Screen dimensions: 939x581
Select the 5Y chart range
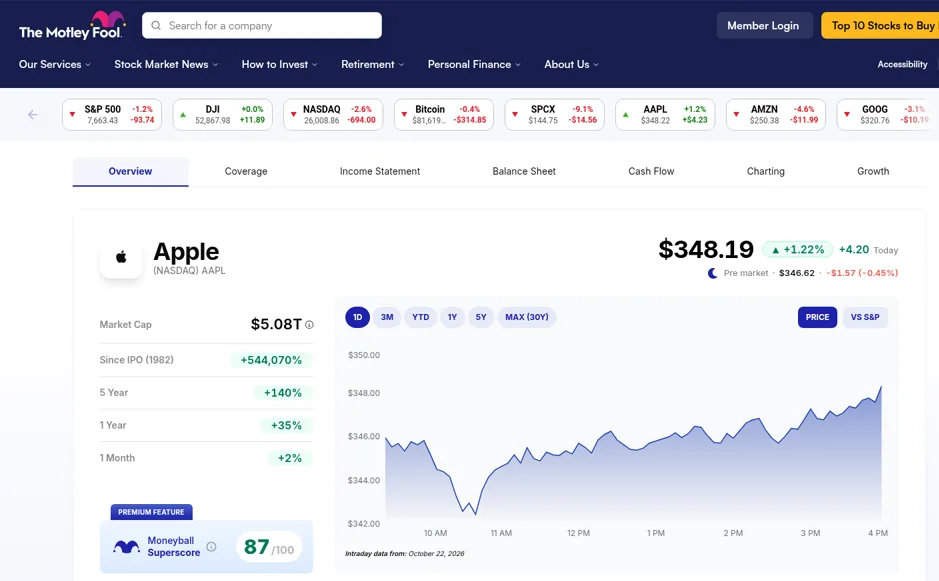click(481, 317)
